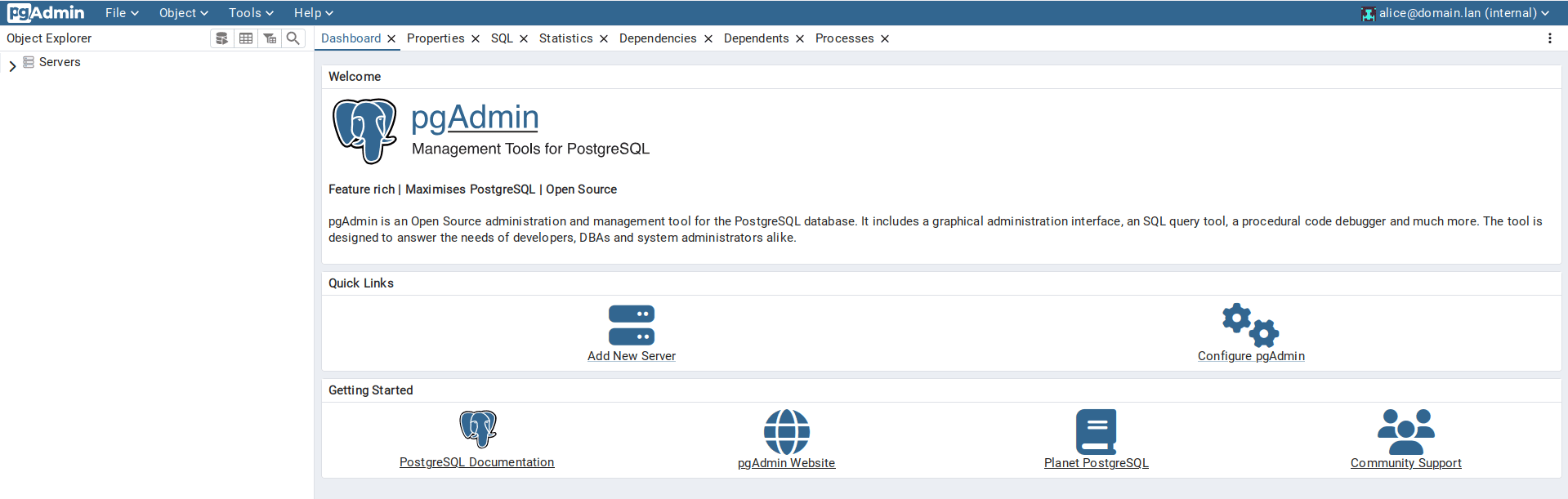Open the Help menu
1568x499 pixels.
coord(314,13)
